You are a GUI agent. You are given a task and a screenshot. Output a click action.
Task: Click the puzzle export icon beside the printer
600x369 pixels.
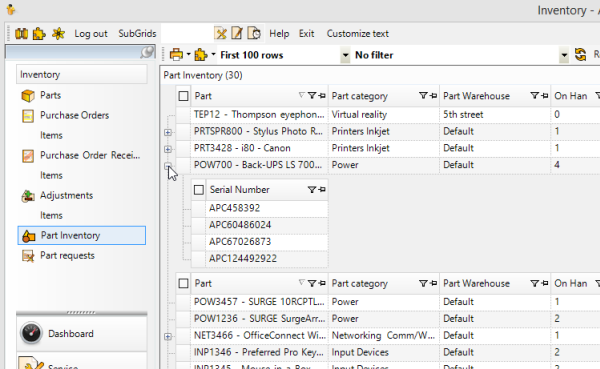(x=201, y=55)
